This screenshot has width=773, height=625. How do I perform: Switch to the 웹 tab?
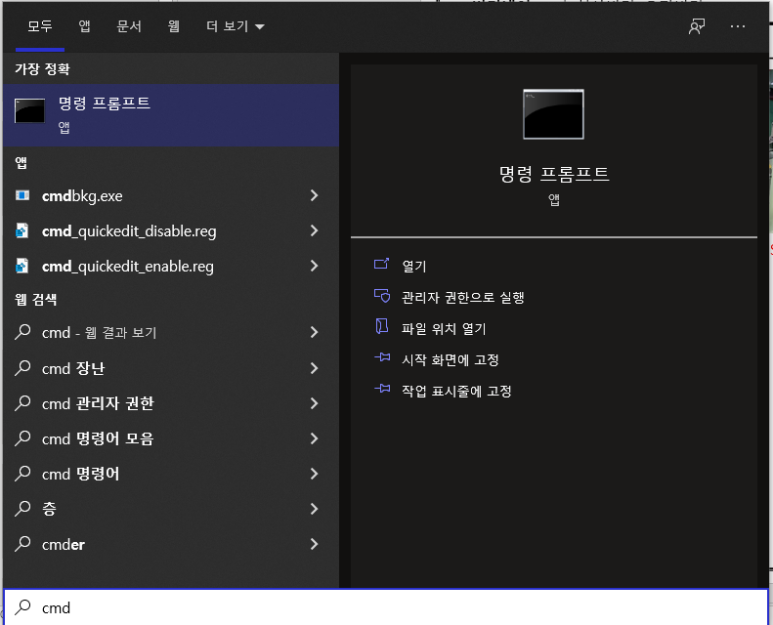tap(174, 26)
